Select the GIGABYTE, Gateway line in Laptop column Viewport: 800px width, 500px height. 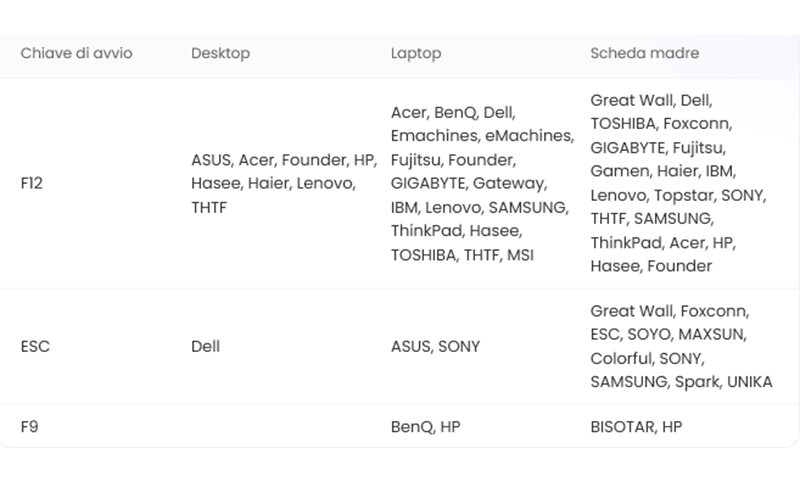pyautogui.click(x=469, y=183)
